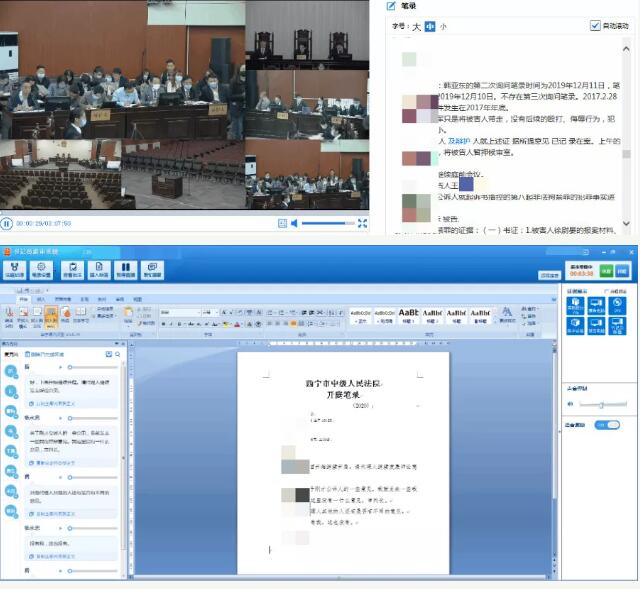Click the transcript panel scroll-down arrow
Screen dimensions: 640x589
tap(626, 223)
